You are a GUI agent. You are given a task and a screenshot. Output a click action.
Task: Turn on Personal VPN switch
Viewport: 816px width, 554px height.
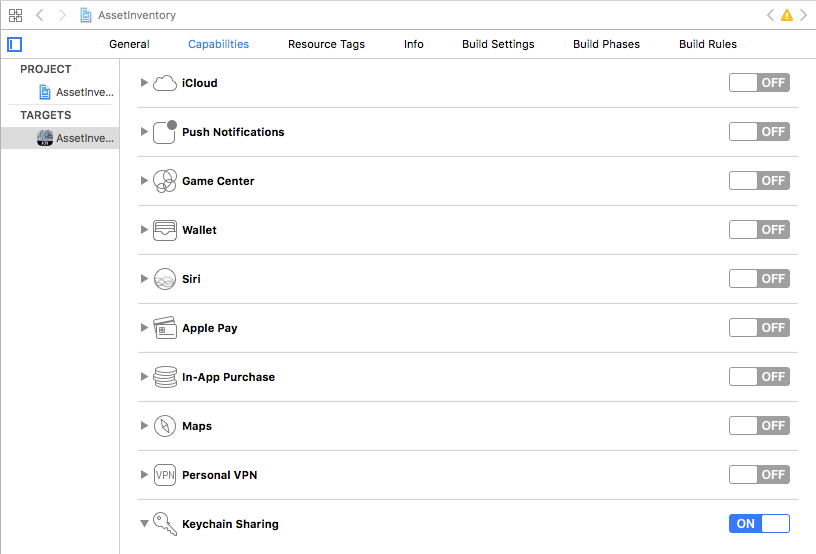(x=759, y=474)
